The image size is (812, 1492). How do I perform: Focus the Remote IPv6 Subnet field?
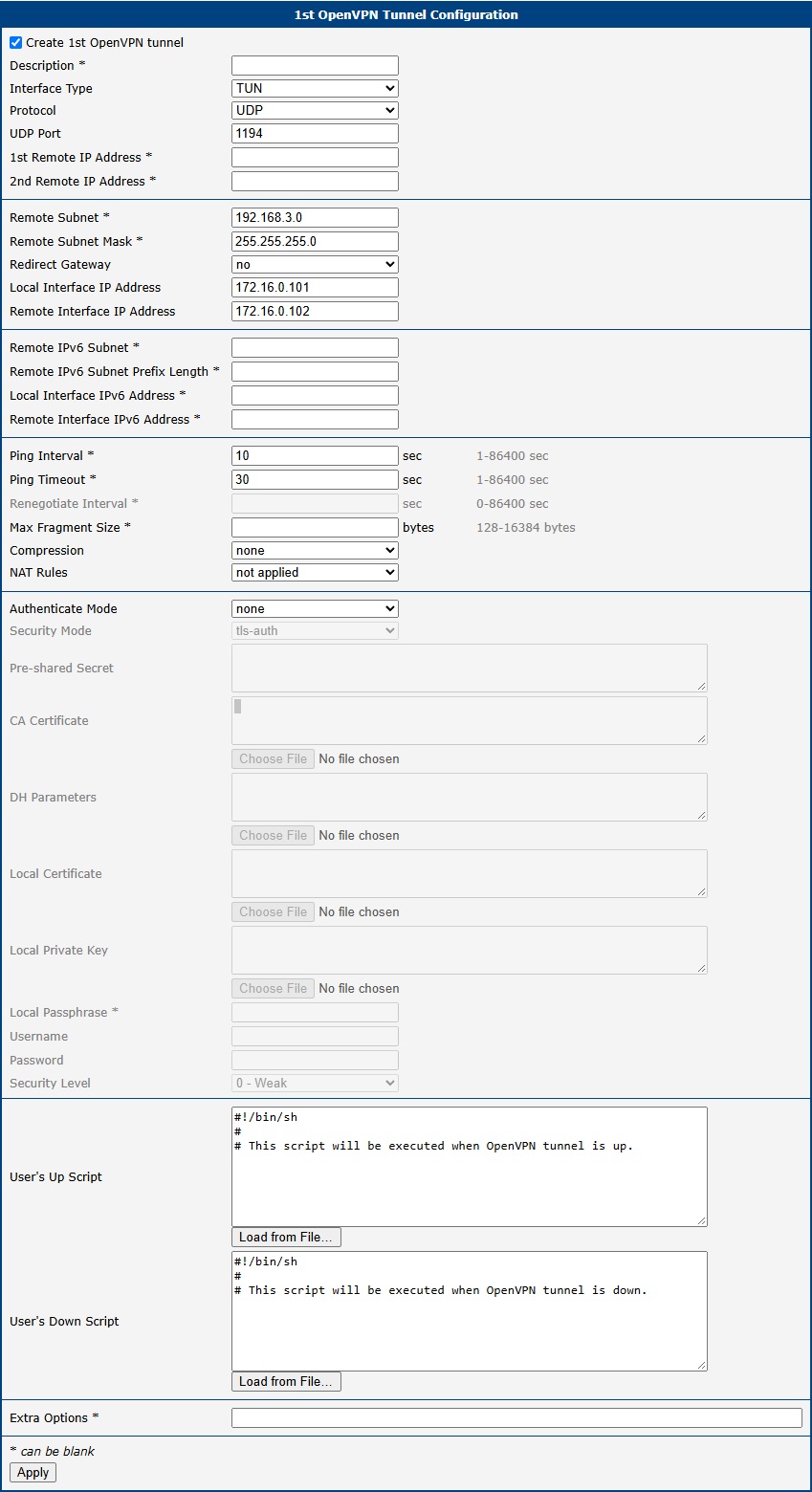[315, 347]
